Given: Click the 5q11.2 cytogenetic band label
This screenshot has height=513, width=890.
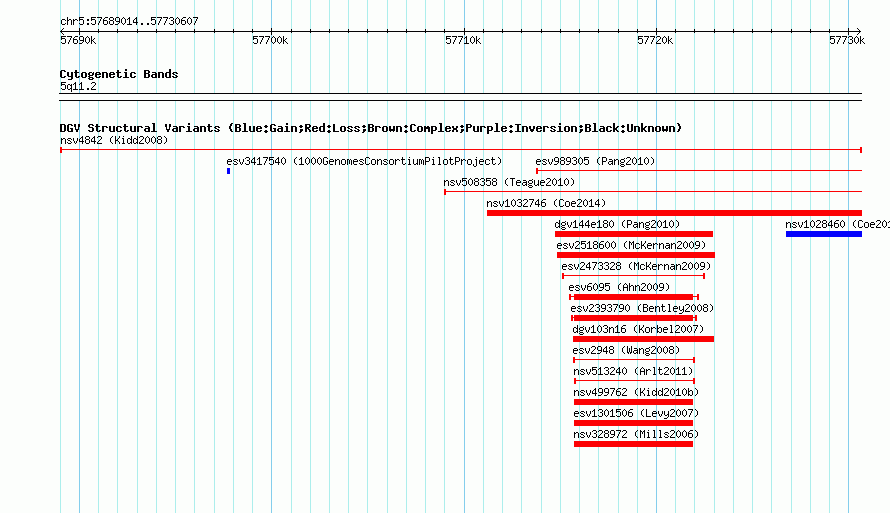Looking at the screenshot, I should (x=78, y=86).
